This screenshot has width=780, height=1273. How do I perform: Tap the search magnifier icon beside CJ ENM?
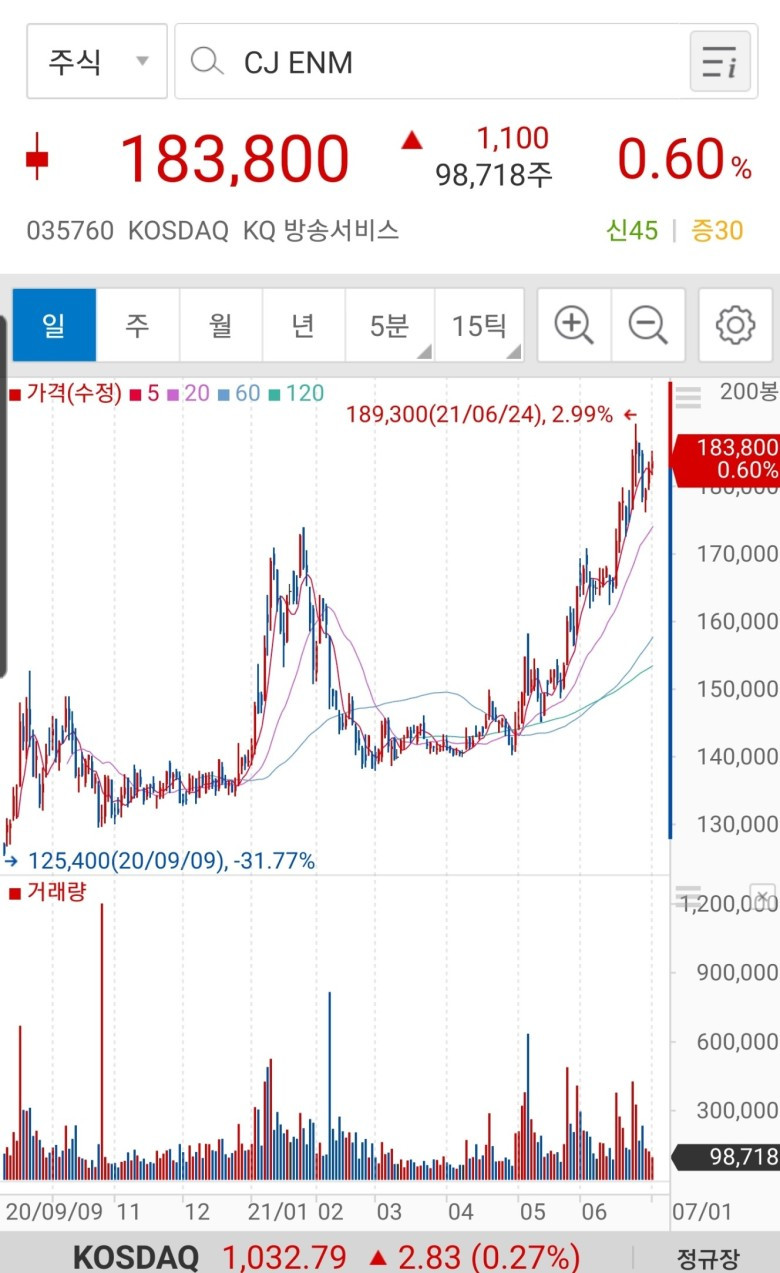[207, 62]
